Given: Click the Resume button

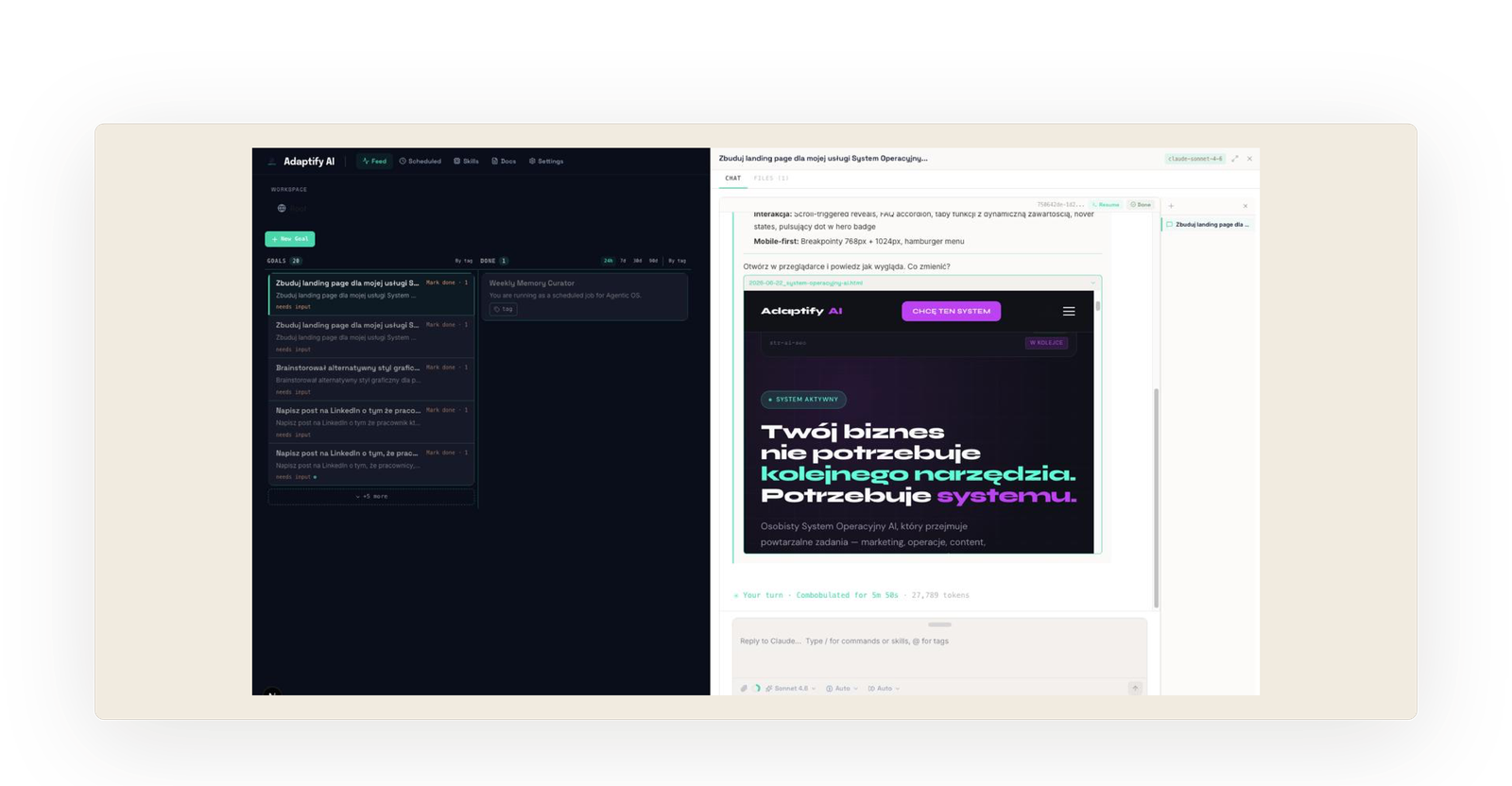Looking at the screenshot, I should pos(1106,205).
